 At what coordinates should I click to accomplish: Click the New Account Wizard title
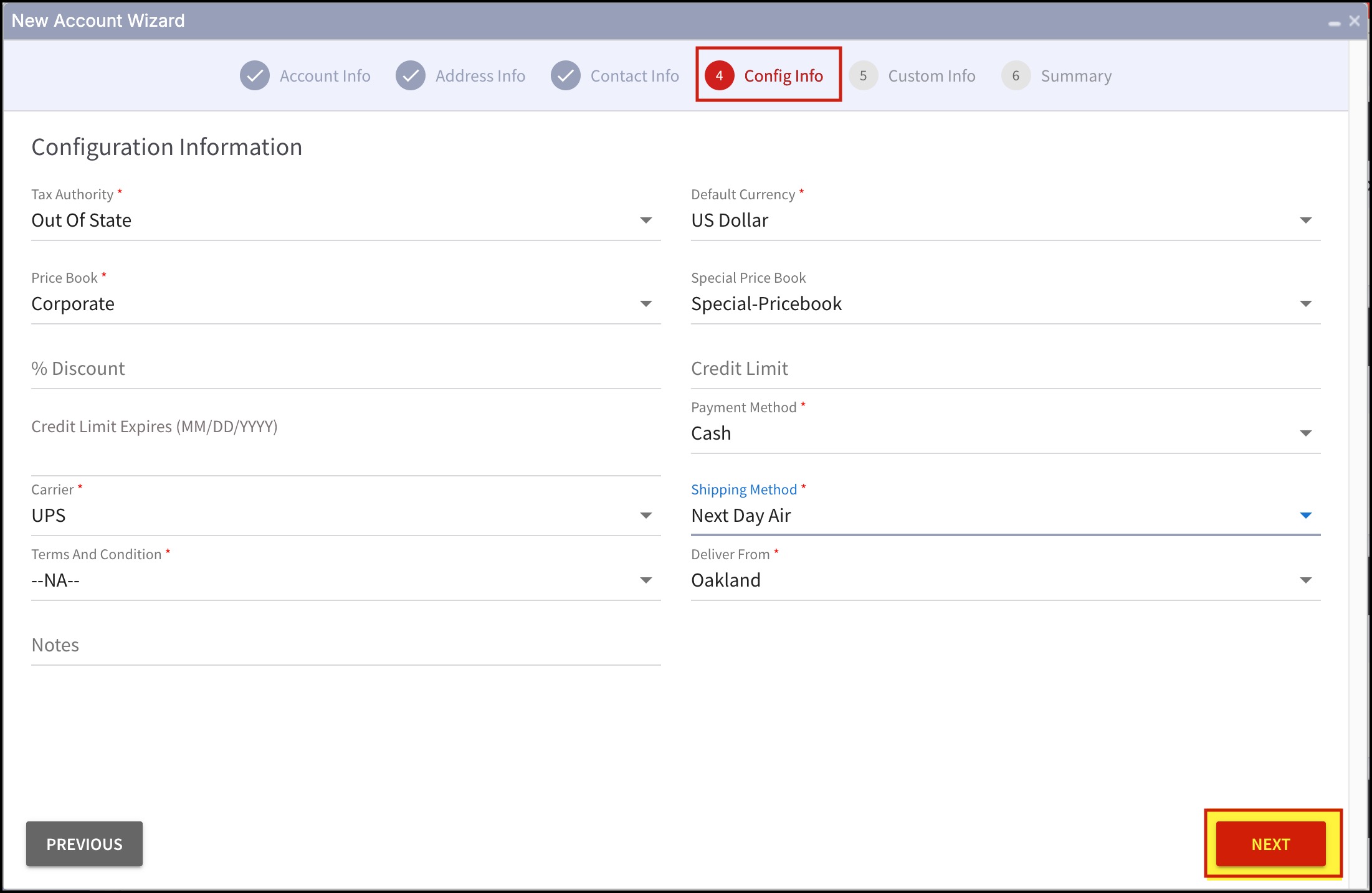pos(98,21)
